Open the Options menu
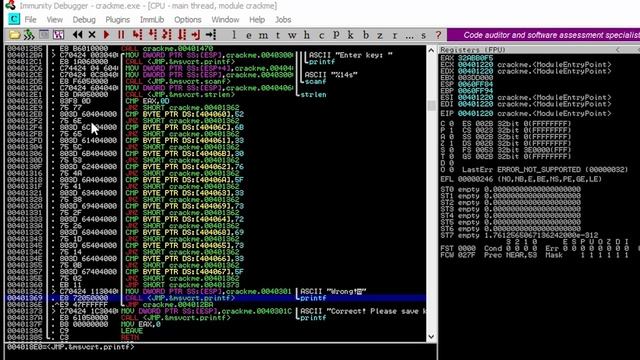 [188, 20]
